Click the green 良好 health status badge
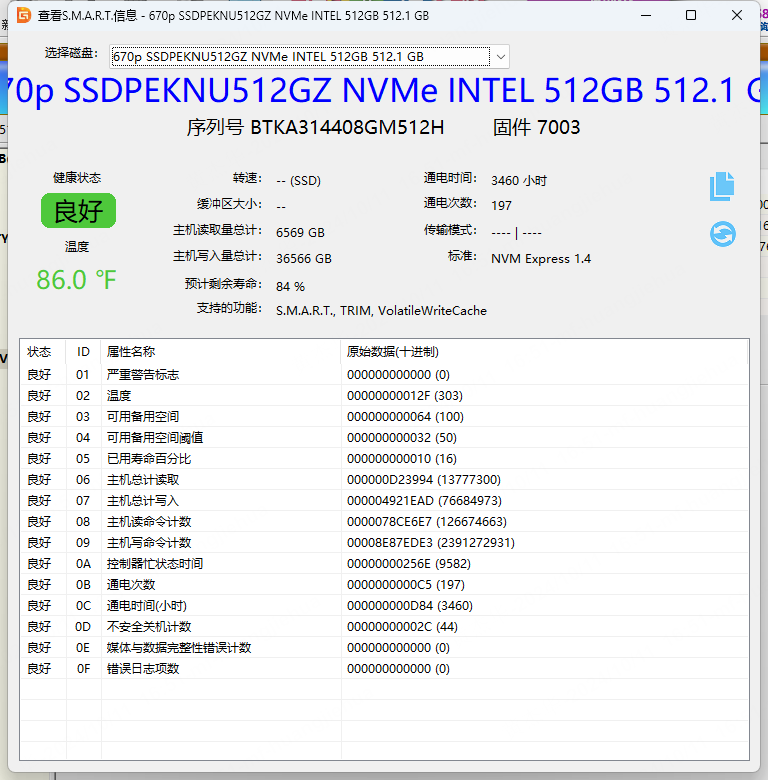Screen dimensions: 768x780 (79, 210)
